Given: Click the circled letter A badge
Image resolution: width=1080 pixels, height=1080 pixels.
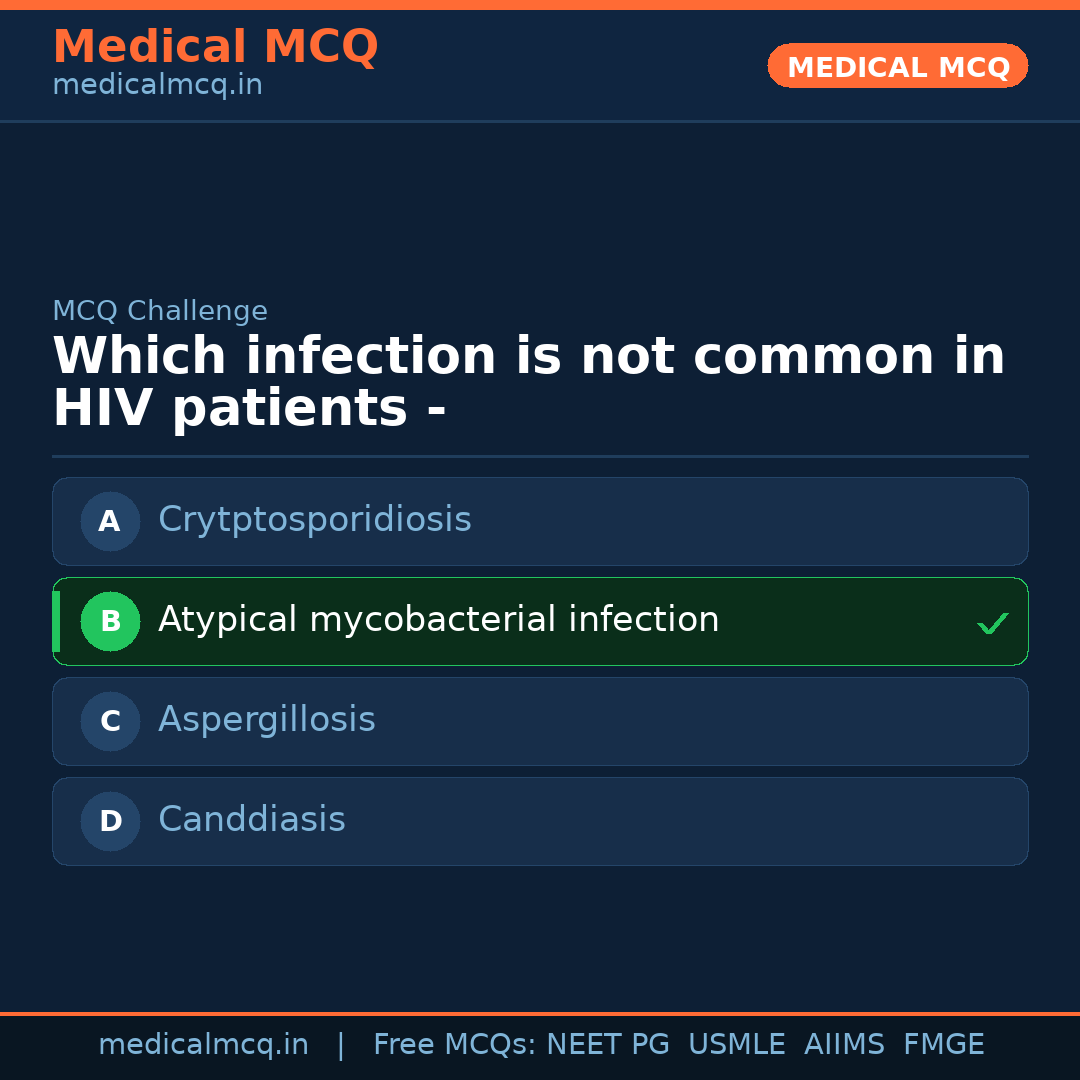Looking at the screenshot, I should point(110,521).
